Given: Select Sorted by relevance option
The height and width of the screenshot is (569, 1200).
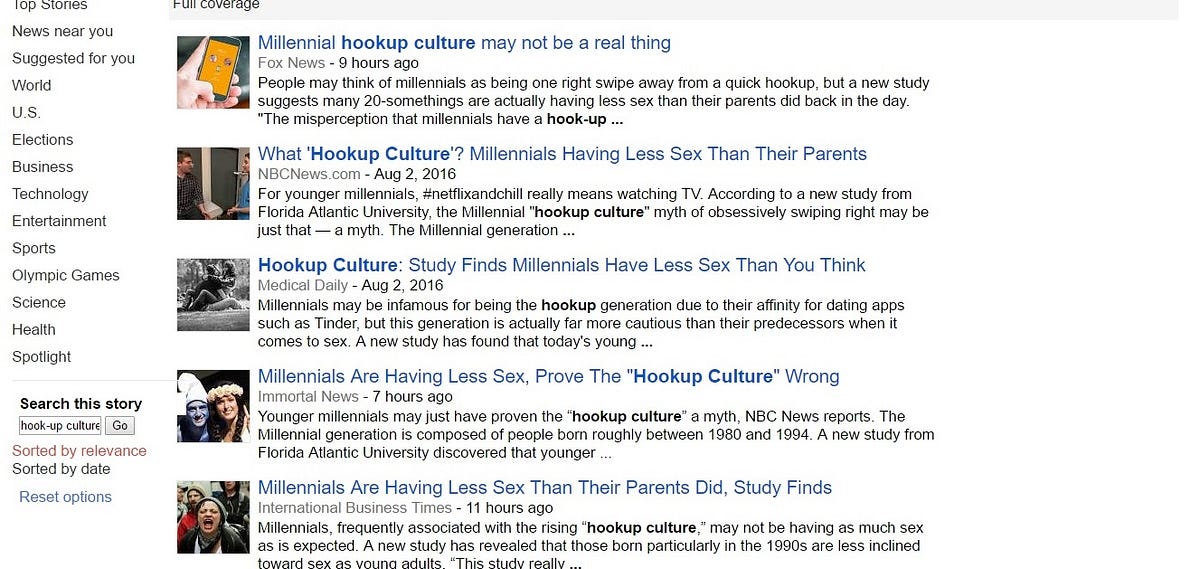Looking at the screenshot, I should point(79,451).
